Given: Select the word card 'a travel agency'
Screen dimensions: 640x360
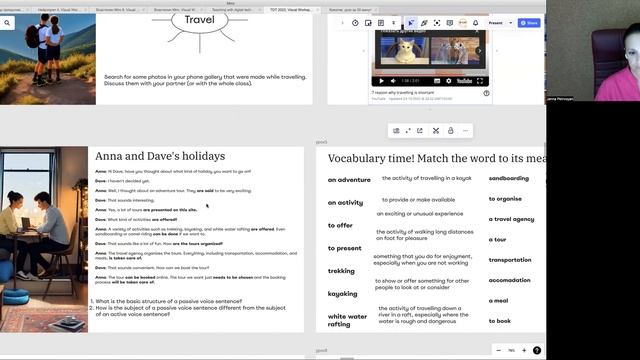Looking at the screenshot, I should click(x=511, y=219).
